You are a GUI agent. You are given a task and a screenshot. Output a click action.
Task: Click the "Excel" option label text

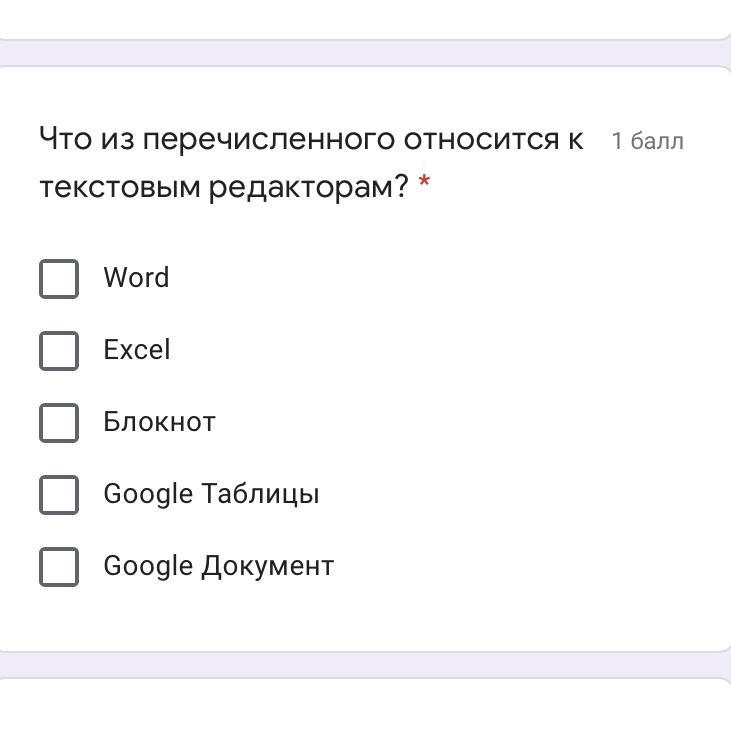(137, 350)
